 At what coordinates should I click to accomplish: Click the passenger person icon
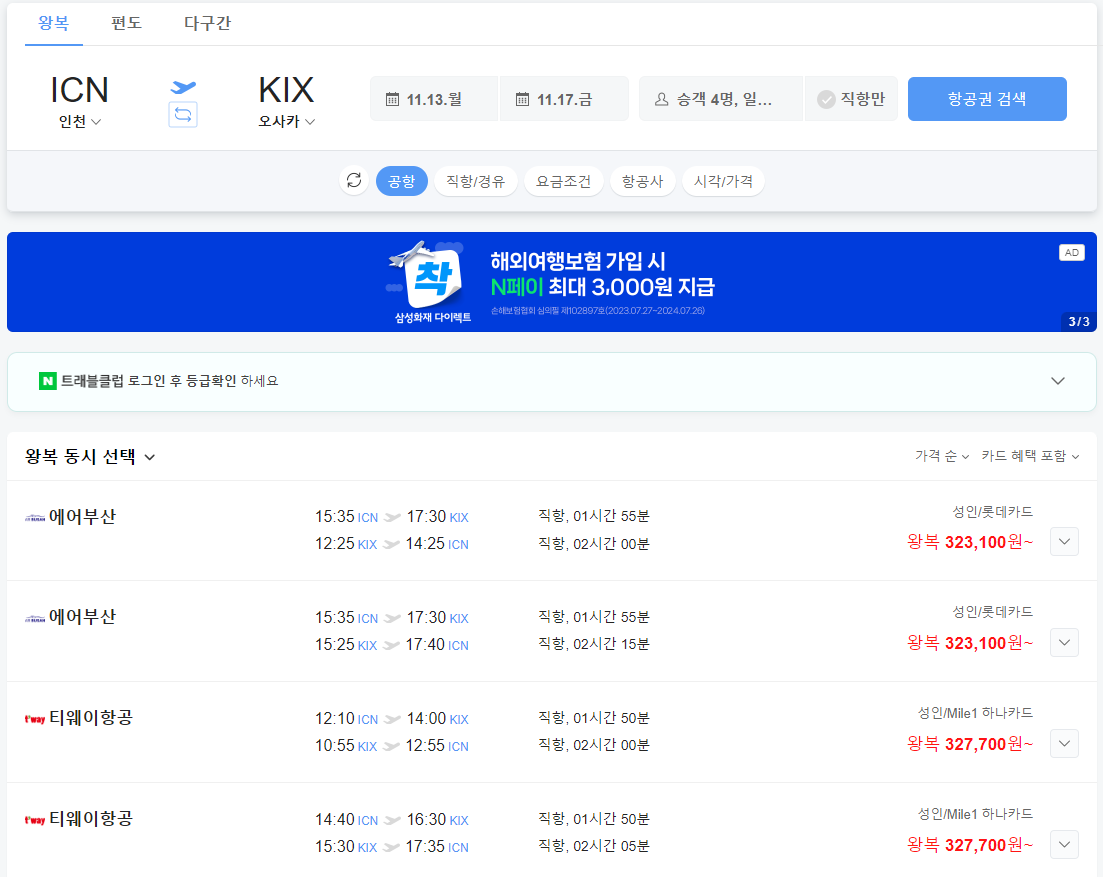tap(661, 99)
